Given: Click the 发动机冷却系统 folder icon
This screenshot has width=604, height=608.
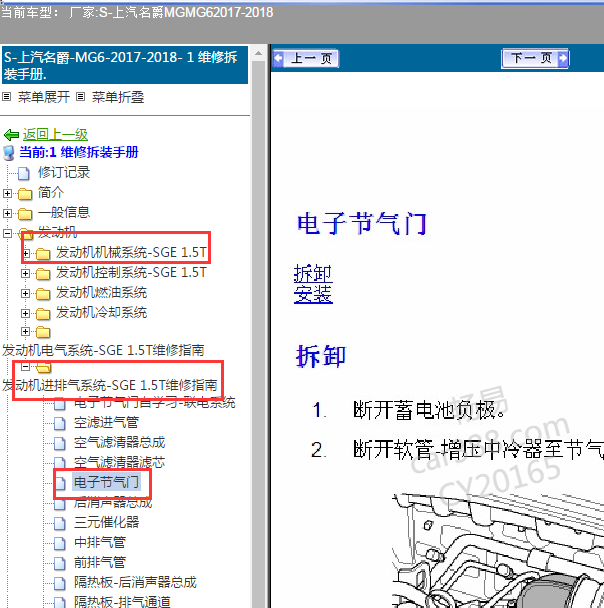Looking at the screenshot, I should point(43,314).
